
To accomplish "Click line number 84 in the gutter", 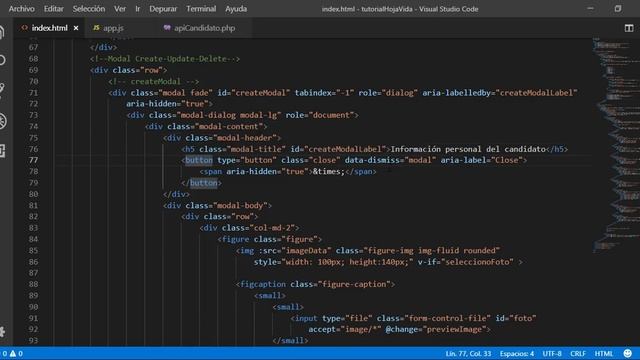I will (33, 239).
